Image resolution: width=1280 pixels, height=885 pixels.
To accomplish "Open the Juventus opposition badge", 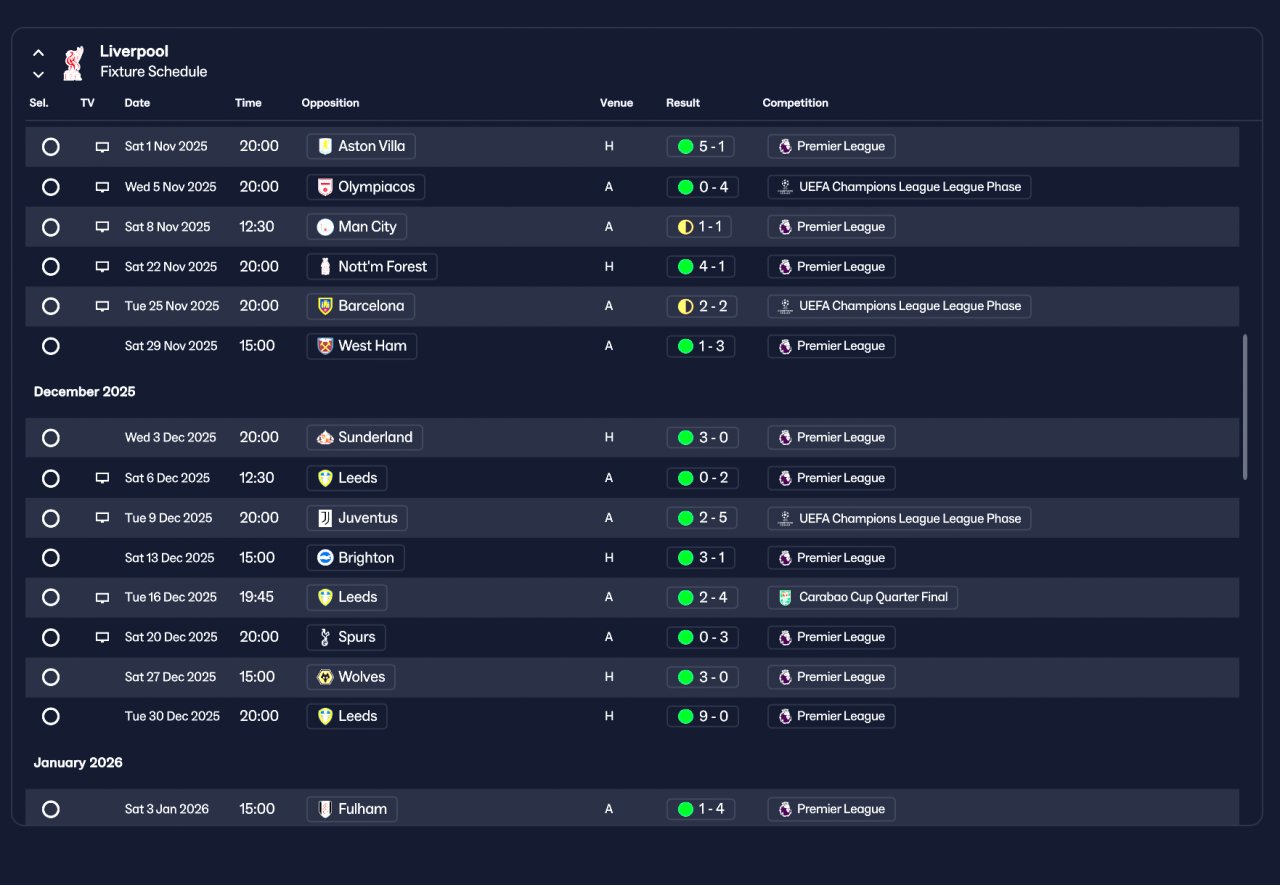I will click(357, 518).
